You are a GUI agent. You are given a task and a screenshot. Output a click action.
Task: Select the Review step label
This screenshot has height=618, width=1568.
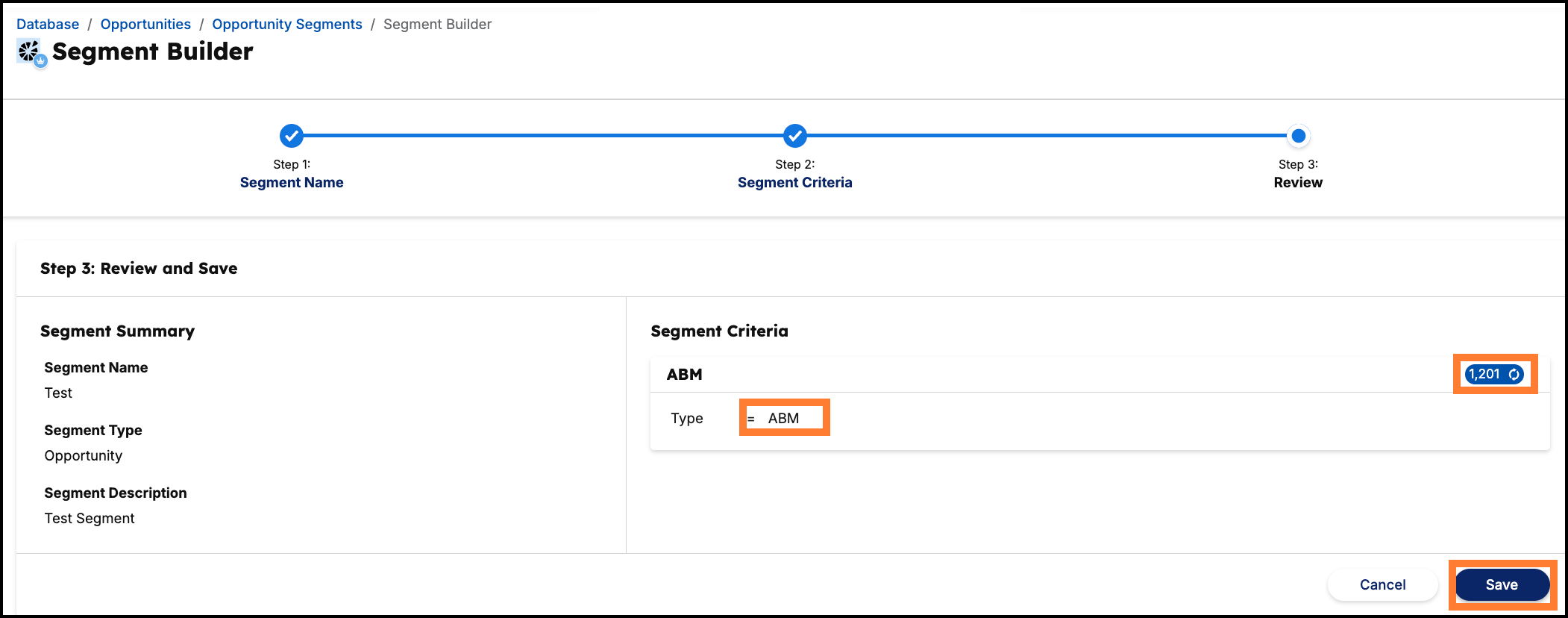(x=1298, y=182)
